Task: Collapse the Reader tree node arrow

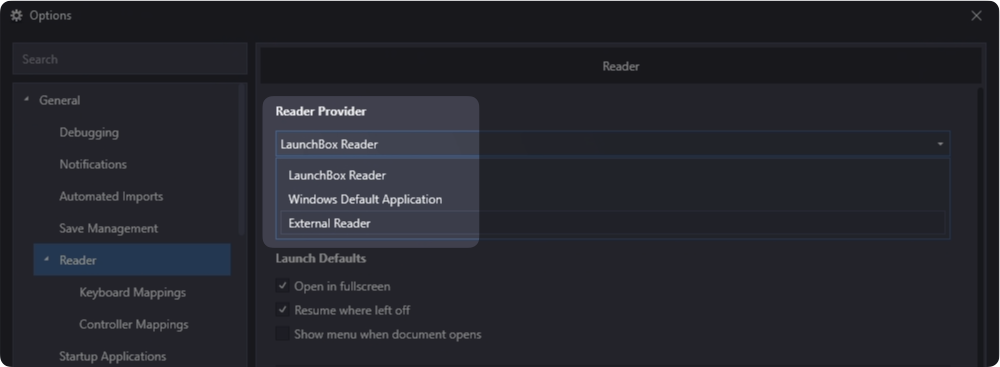Action: coord(46,260)
